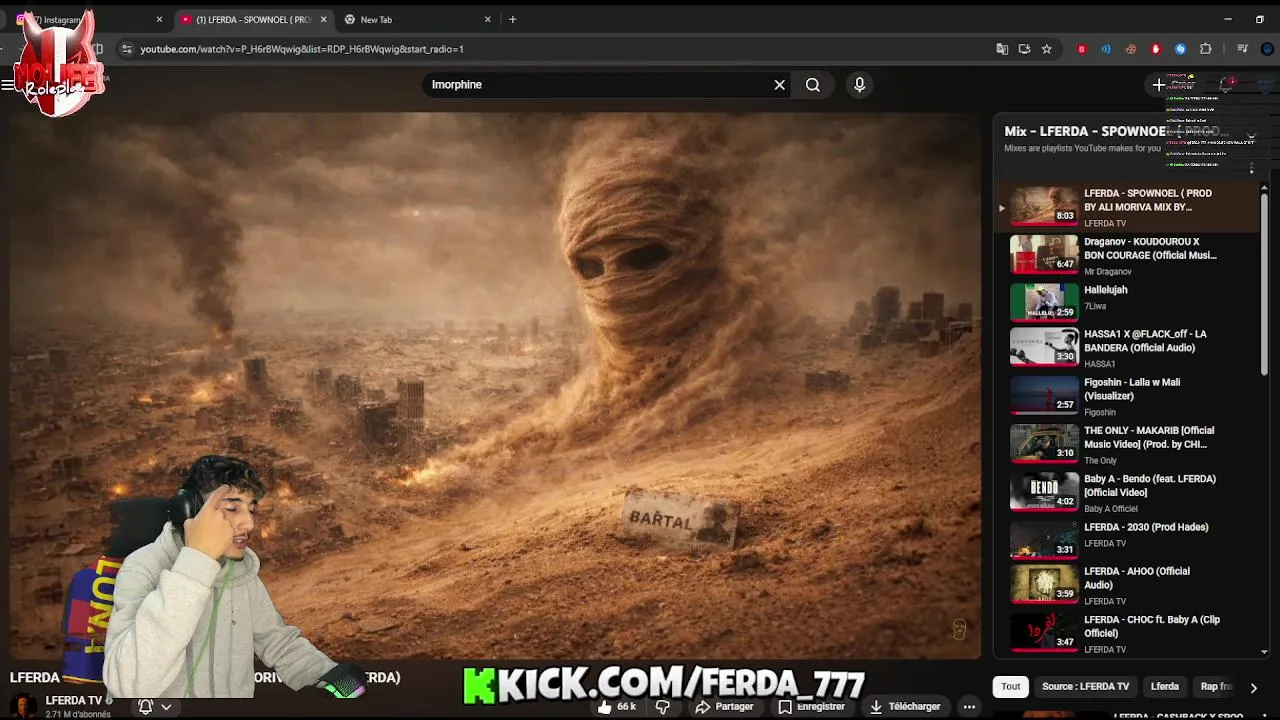Open the subscription bell notification dropdown
Screen dimensions: 1280x720
coord(155,706)
